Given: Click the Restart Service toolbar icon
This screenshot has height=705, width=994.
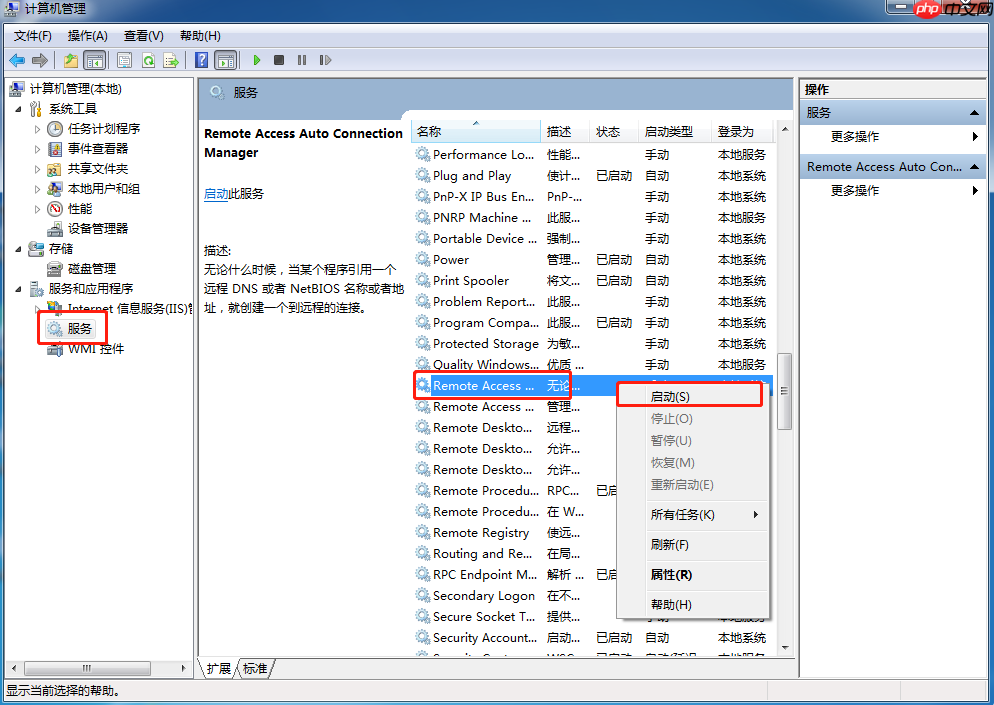Looking at the screenshot, I should coord(326,60).
